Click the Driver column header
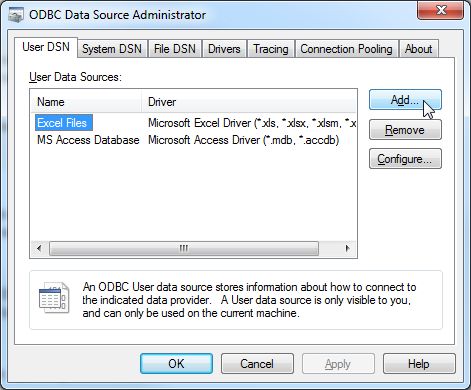 pyautogui.click(x=249, y=102)
